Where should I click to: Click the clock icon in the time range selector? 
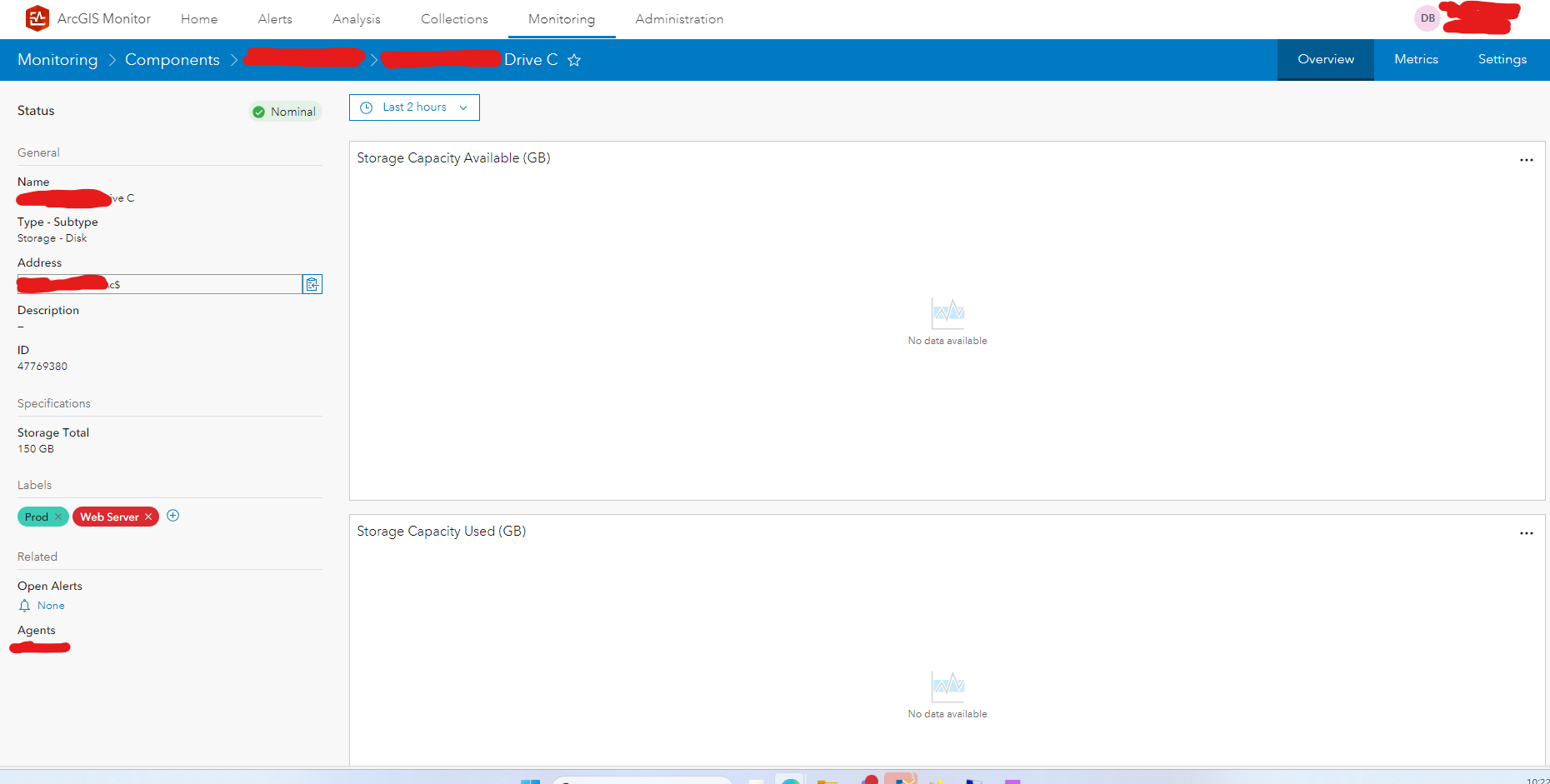click(366, 107)
